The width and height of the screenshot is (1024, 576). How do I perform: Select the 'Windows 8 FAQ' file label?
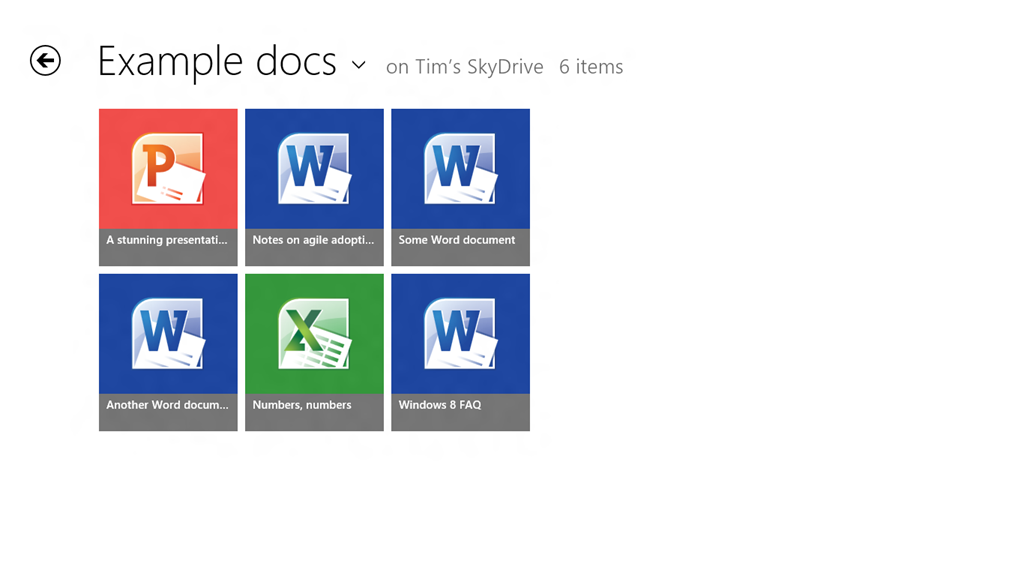click(x=440, y=405)
